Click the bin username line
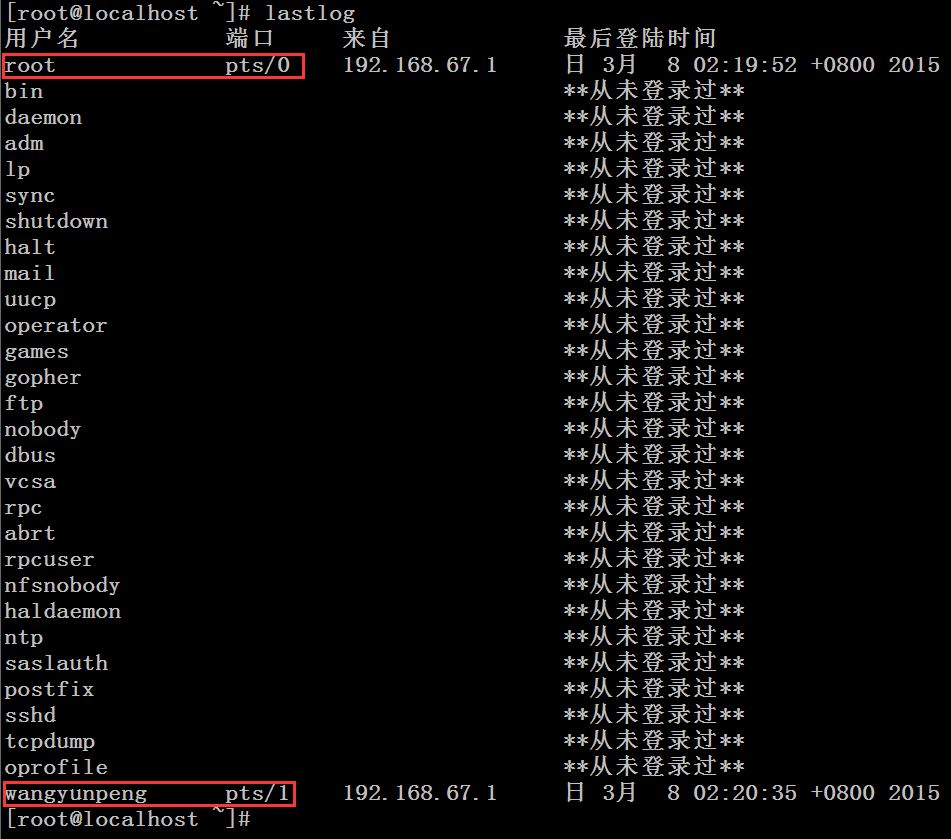The image size is (951, 839). click(24, 91)
